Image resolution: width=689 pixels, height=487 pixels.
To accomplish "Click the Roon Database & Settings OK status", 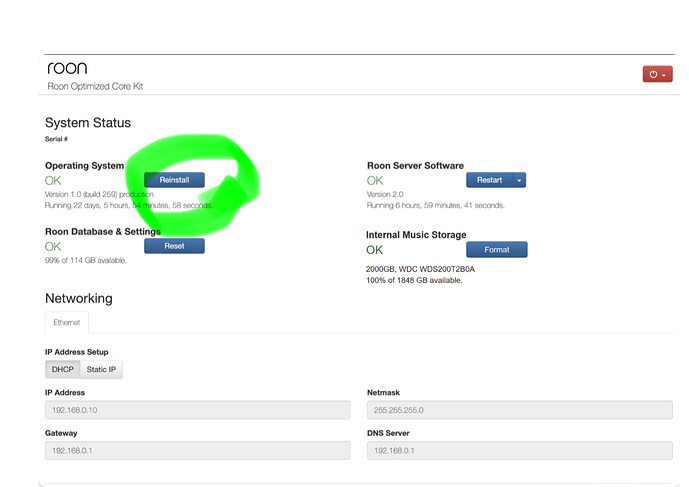I will click(53, 247).
